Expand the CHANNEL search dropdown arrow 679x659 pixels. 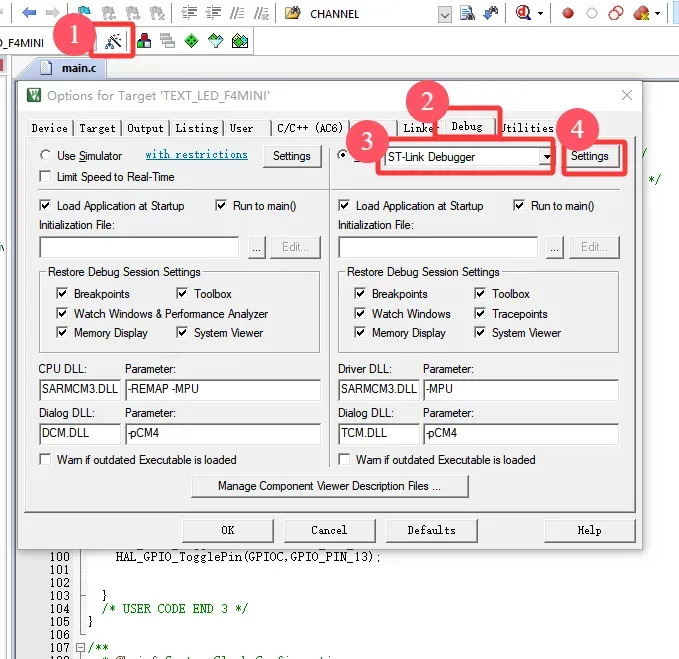[445, 13]
